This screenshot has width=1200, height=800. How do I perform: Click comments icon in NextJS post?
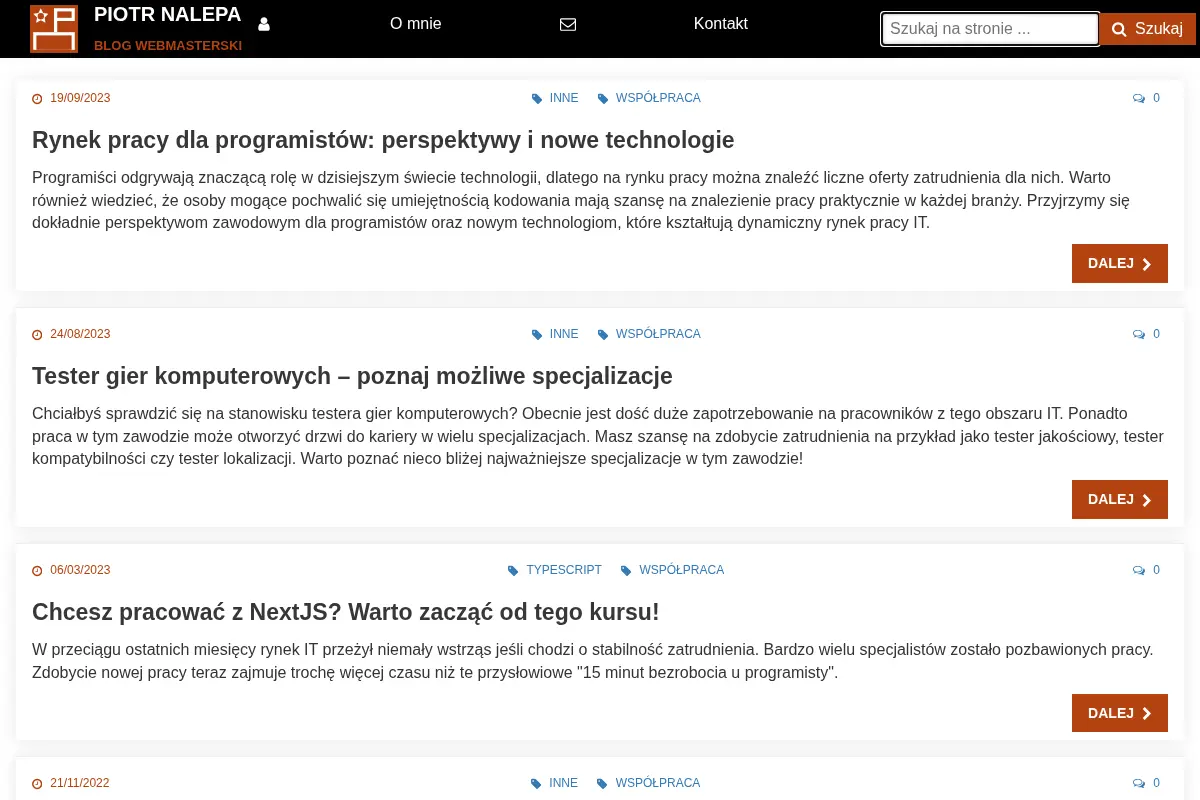[1139, 570]
